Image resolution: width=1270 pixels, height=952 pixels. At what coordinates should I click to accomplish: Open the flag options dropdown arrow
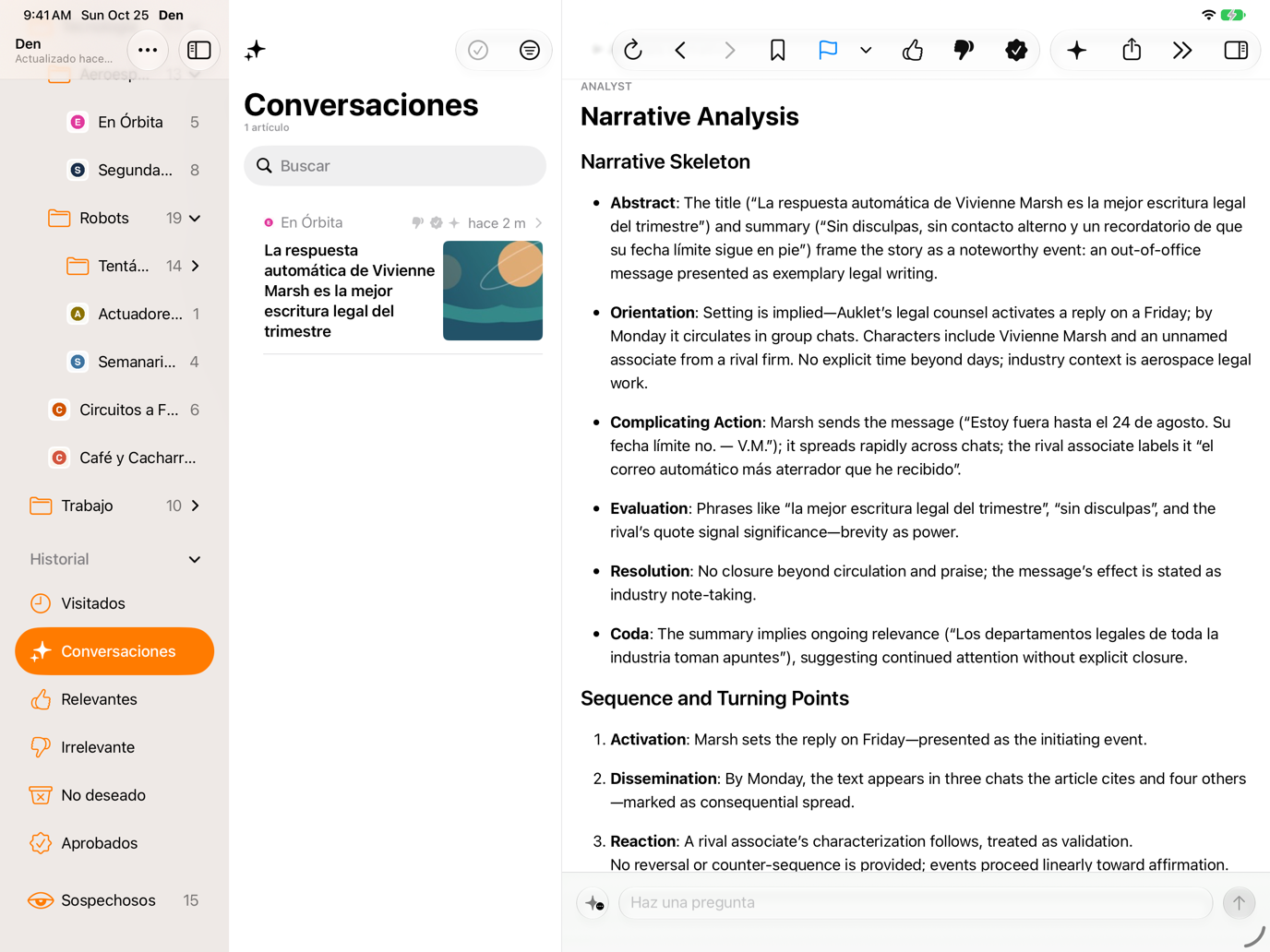click(x=866, y=51)
